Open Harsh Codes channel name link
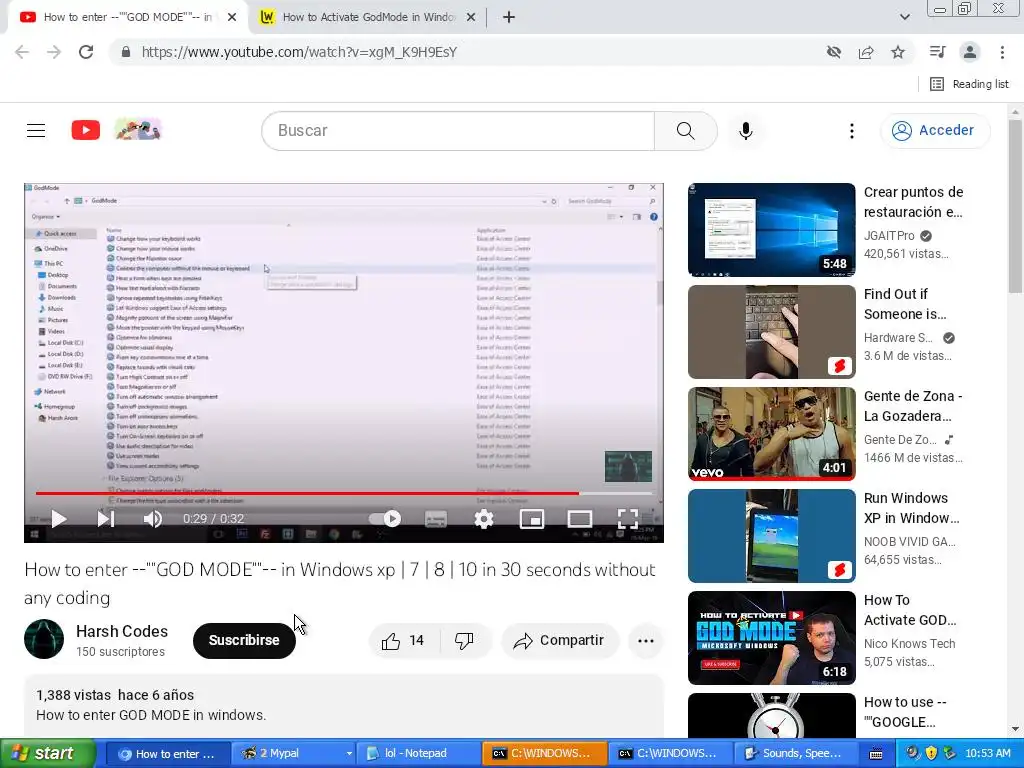 [122, 632]
